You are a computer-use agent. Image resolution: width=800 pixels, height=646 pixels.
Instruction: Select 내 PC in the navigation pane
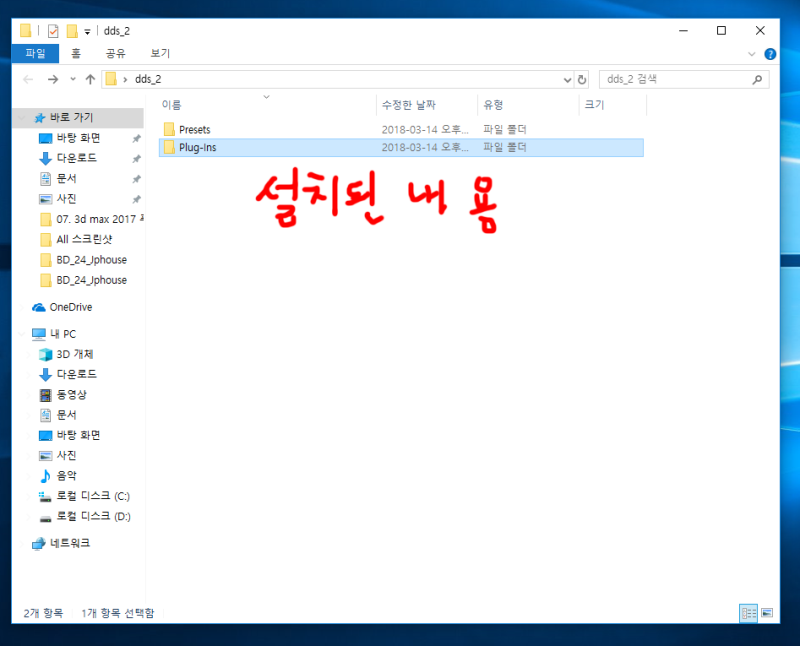pyautogui.click(x=63, y=334)
